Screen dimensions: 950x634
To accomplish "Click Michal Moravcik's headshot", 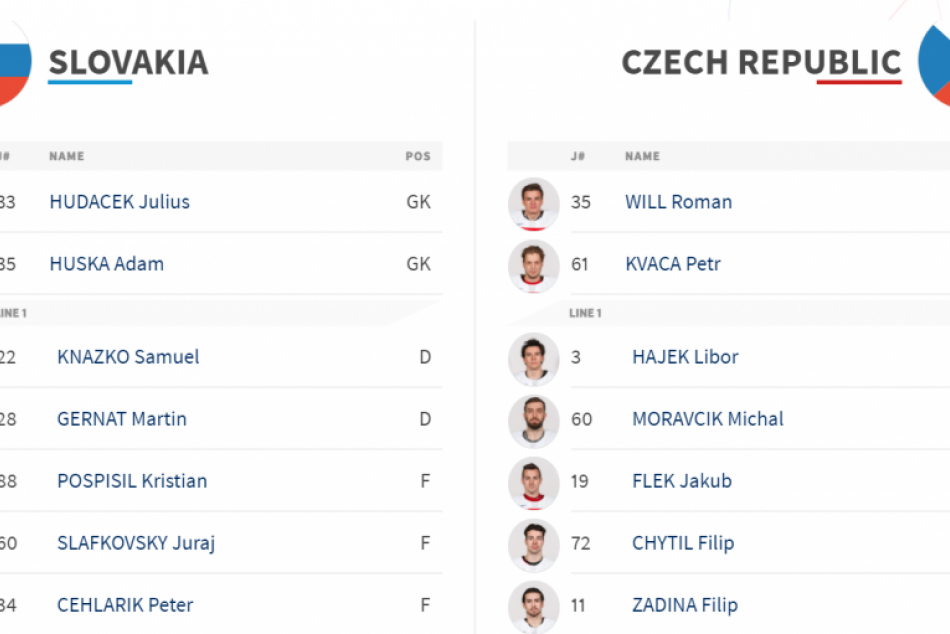I will [533, 420].
